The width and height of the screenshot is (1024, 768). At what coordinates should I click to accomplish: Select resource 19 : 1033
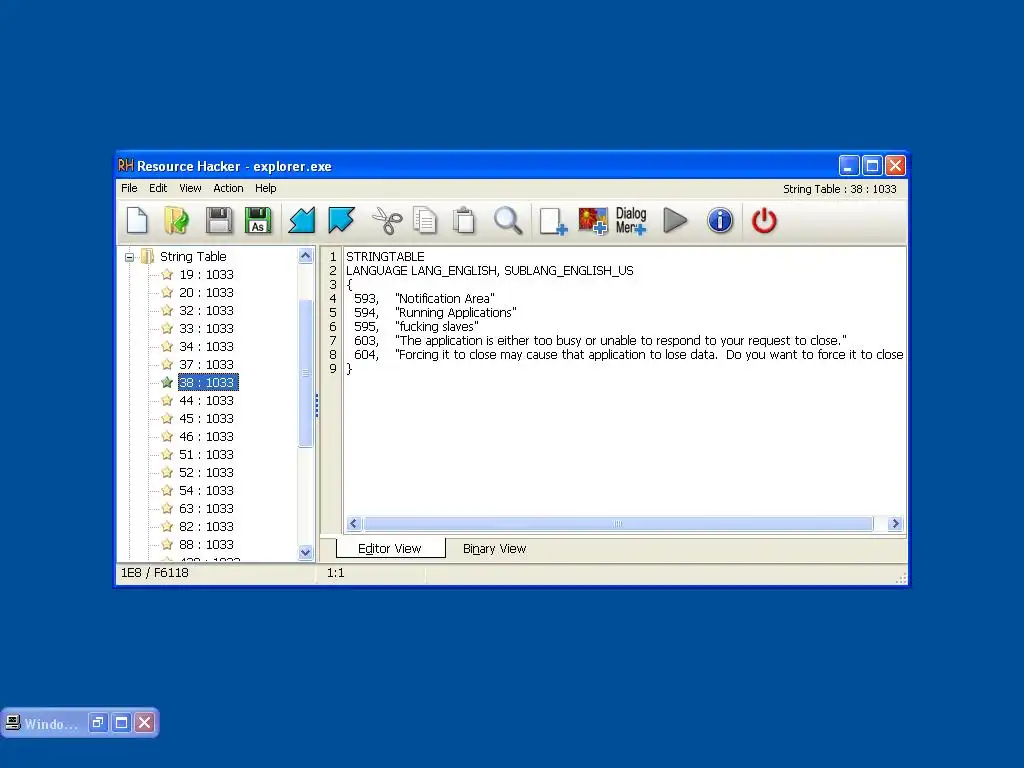206,274
